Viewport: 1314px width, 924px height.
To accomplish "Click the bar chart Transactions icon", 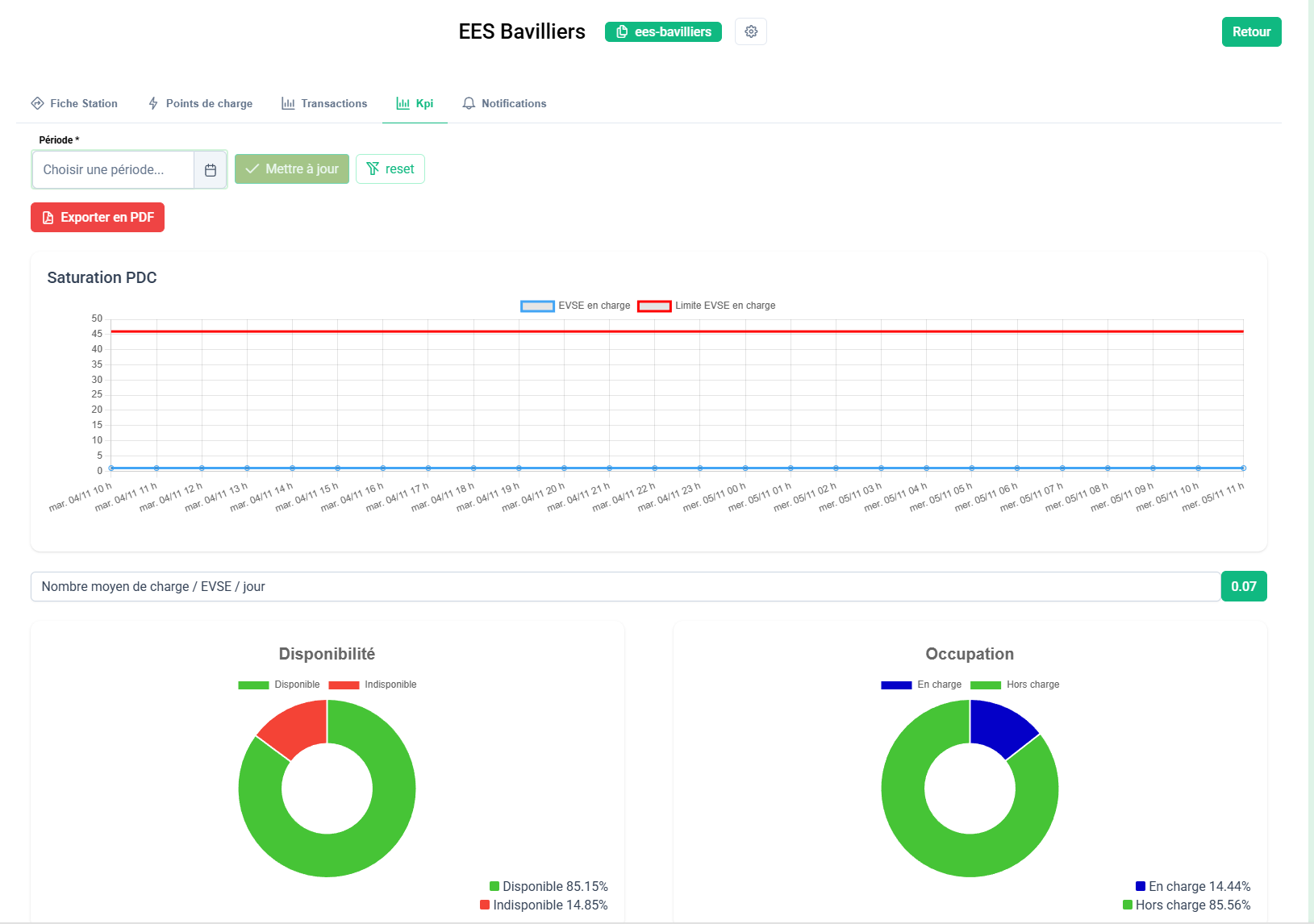I will (x=288, y=103).
